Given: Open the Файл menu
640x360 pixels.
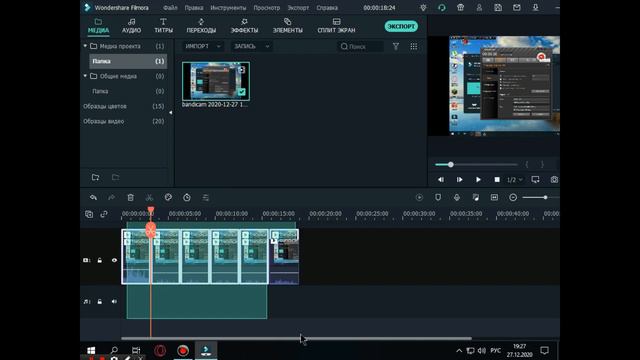Looking at the screenshot, I should (x=170, y=8).
